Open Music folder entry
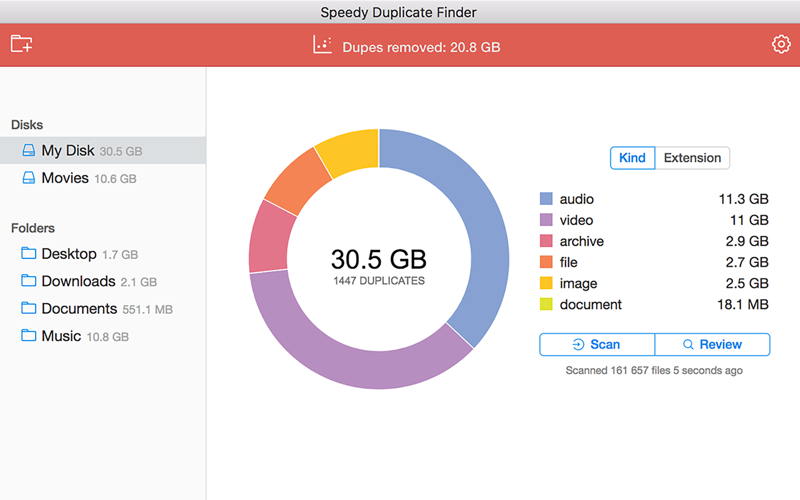Viewport: 800px width, 500px height. [x=103, y=336]
